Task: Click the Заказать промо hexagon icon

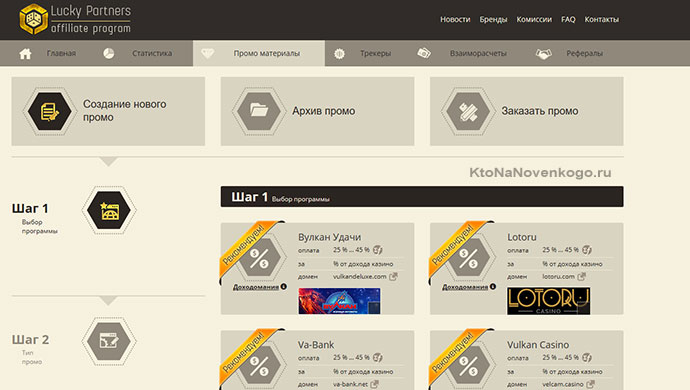Action: click(468, 111)
